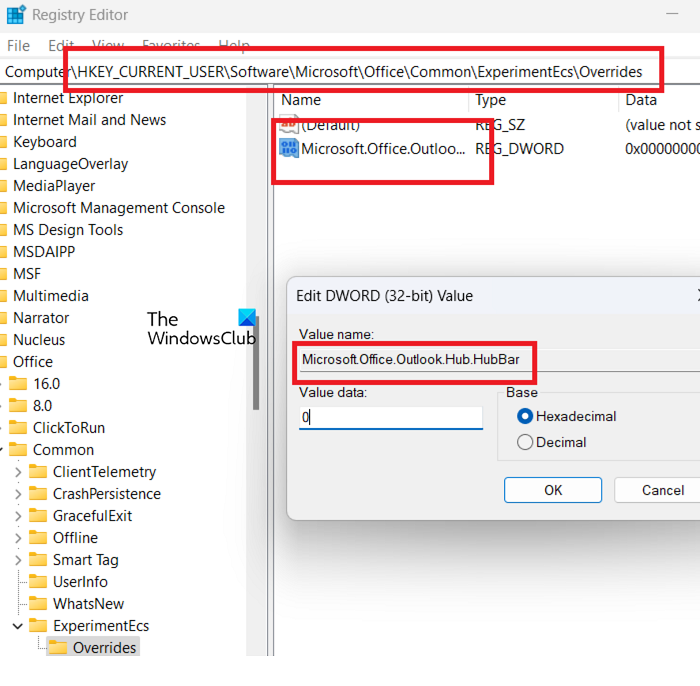Image resolution: width=700 pixels, height=686 pixels.
Task: Click the Value data input field
Action: coord(391,417)
